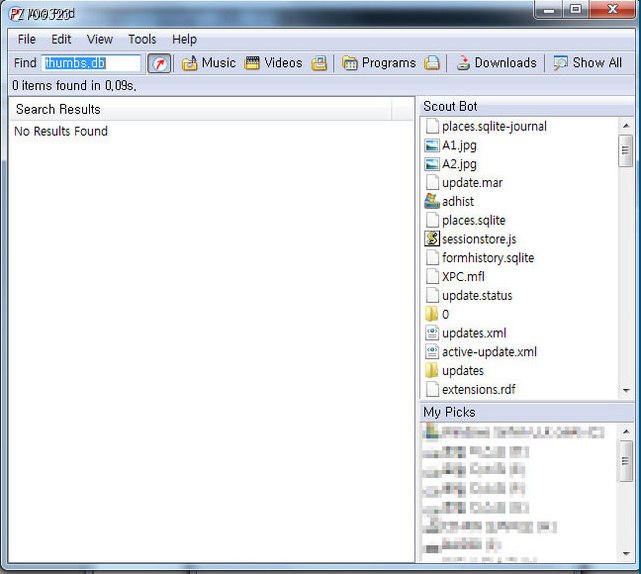Open the File menu
The width and height of the screenshot is (641, 574).
click(26, 39)
